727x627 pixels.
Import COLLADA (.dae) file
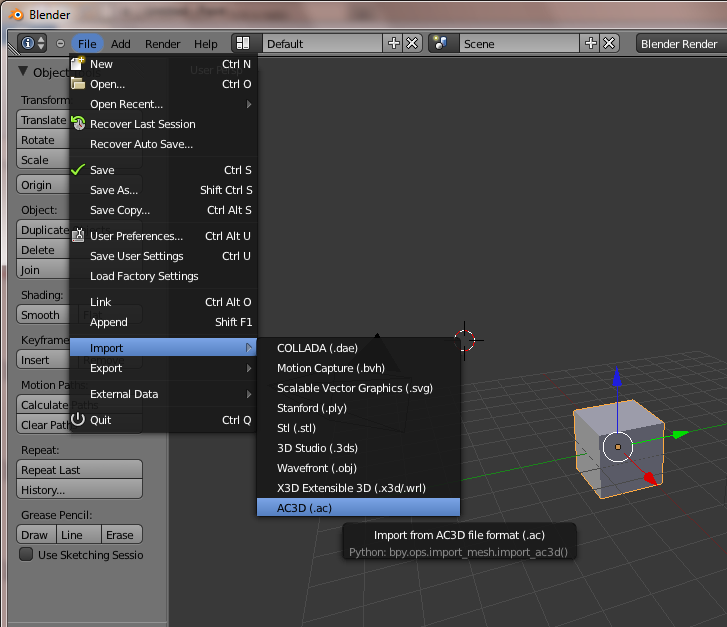358,348
